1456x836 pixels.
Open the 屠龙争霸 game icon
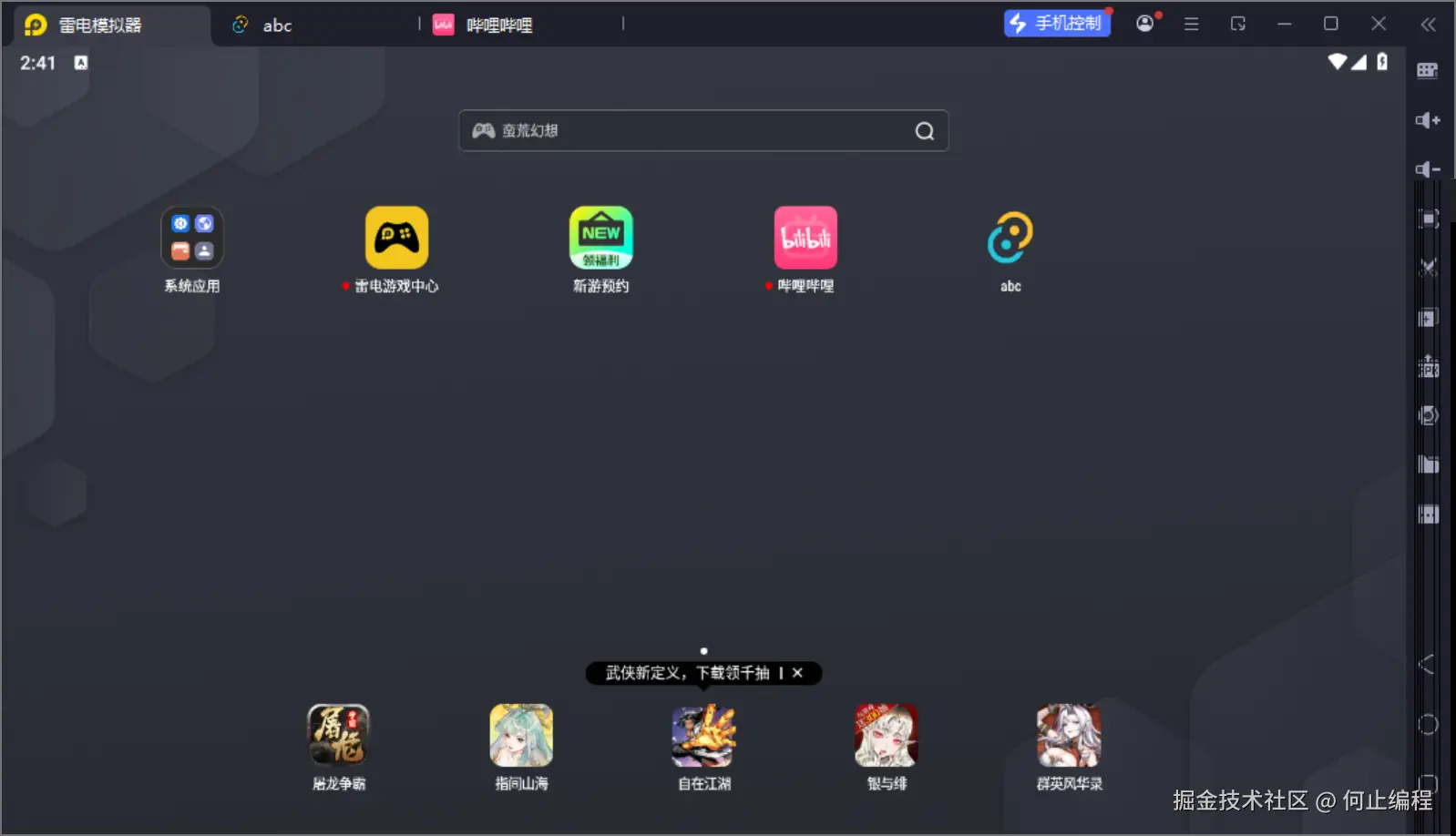coord(339,735)
